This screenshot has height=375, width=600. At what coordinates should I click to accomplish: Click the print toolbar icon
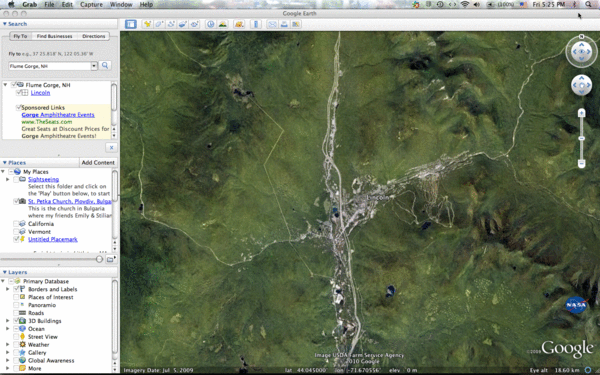284,24
